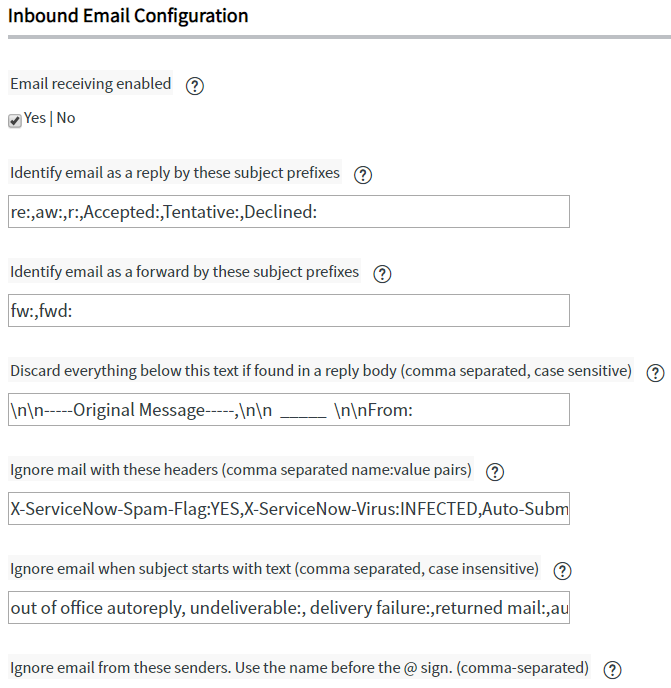View help for ignore subject starts with
Image resolution: width=671 pixels, height=688 pixels.
562,571
